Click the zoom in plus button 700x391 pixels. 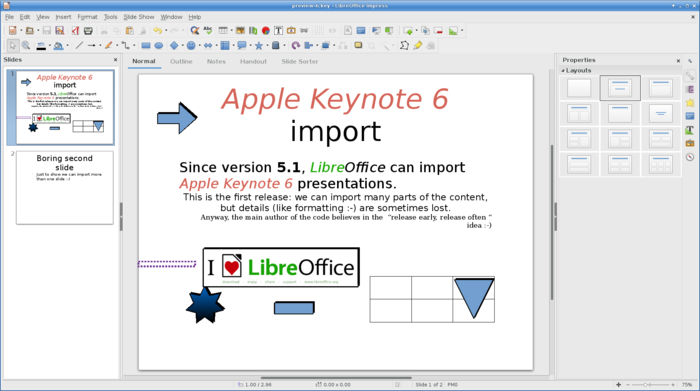[x=673, y=384]
